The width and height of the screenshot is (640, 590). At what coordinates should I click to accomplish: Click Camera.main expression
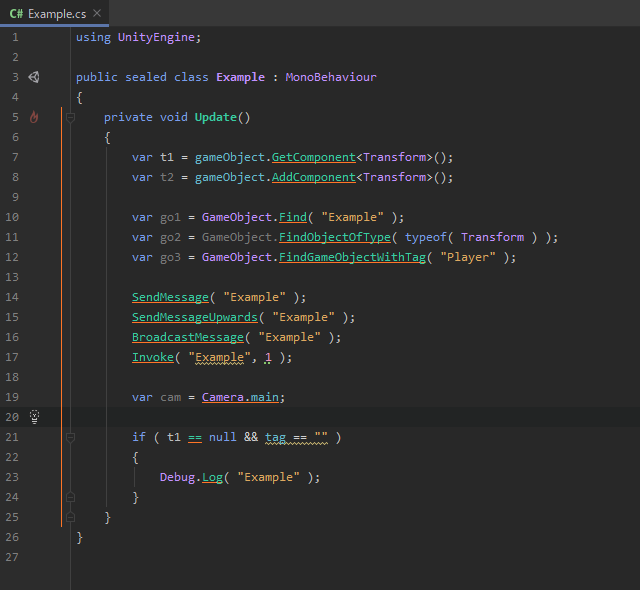[240, 397]
